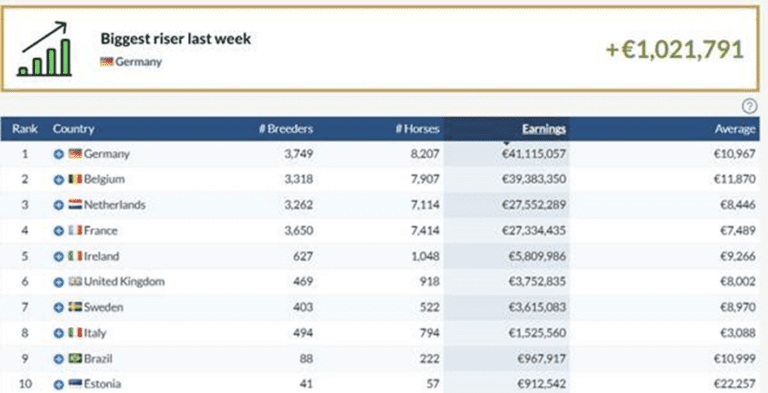
Task: Open Sweden country name
Action: pos(103,308)
